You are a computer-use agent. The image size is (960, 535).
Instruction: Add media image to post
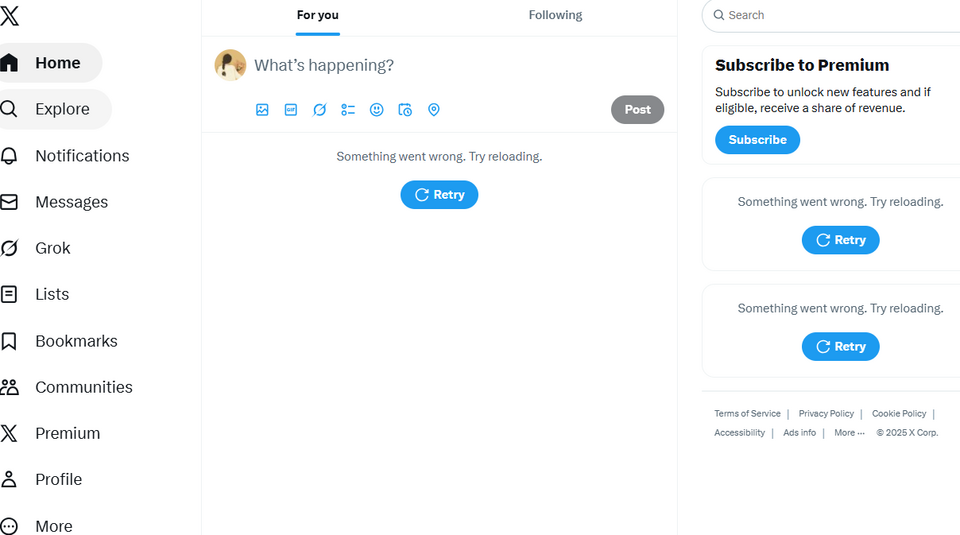pyautogui.click(x=262, y=110)
